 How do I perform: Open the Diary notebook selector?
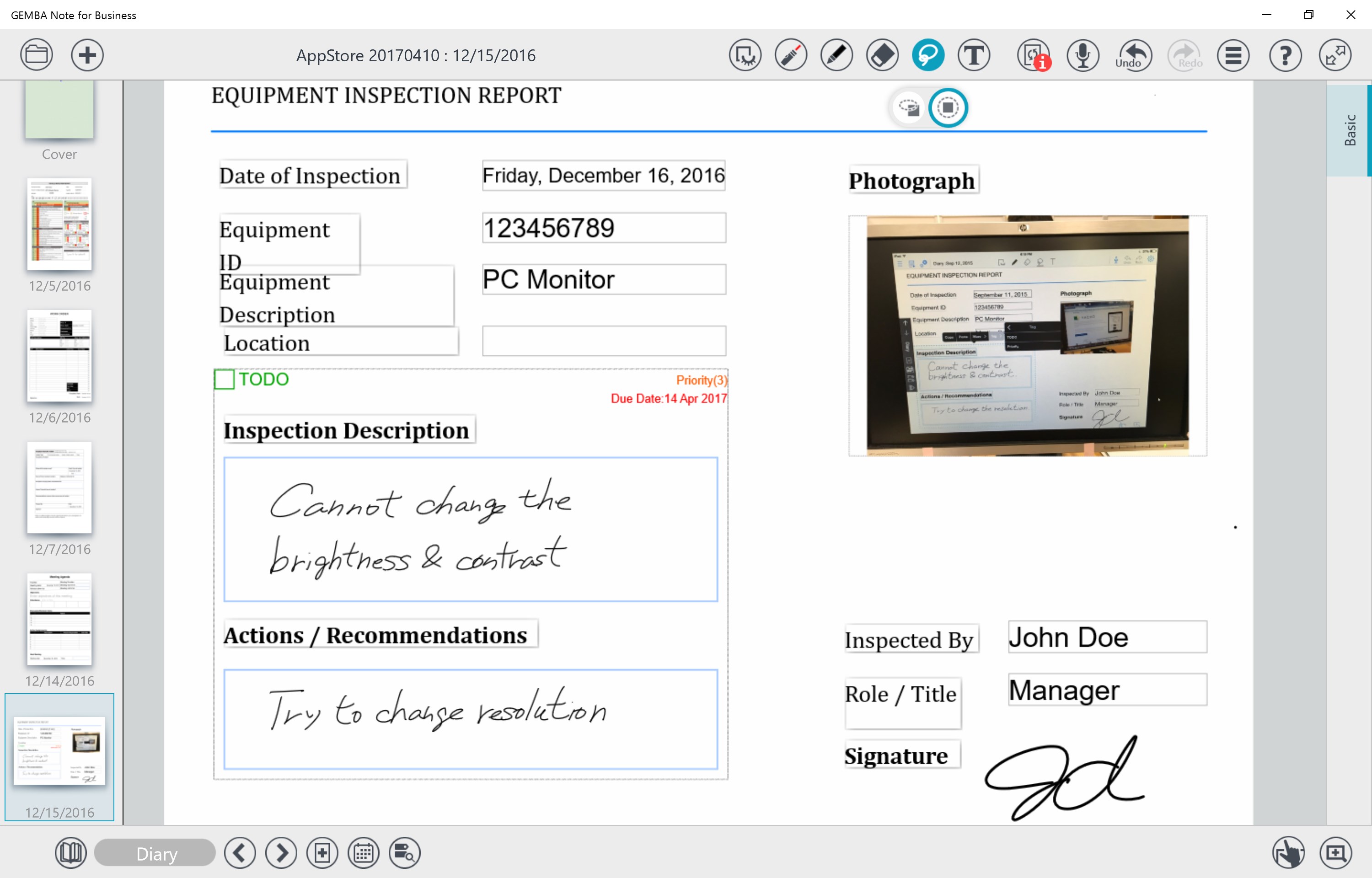pyautogui.click(x=155, y=853)
